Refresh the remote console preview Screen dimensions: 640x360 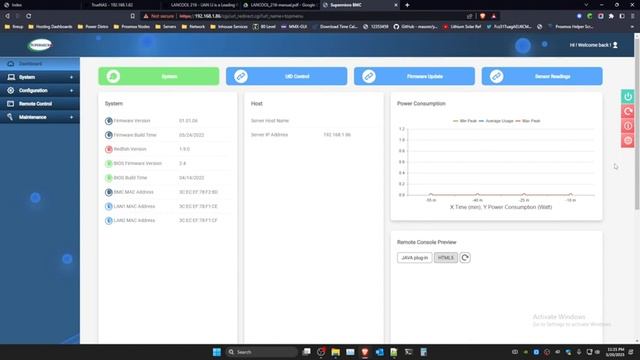coord(465,258)
